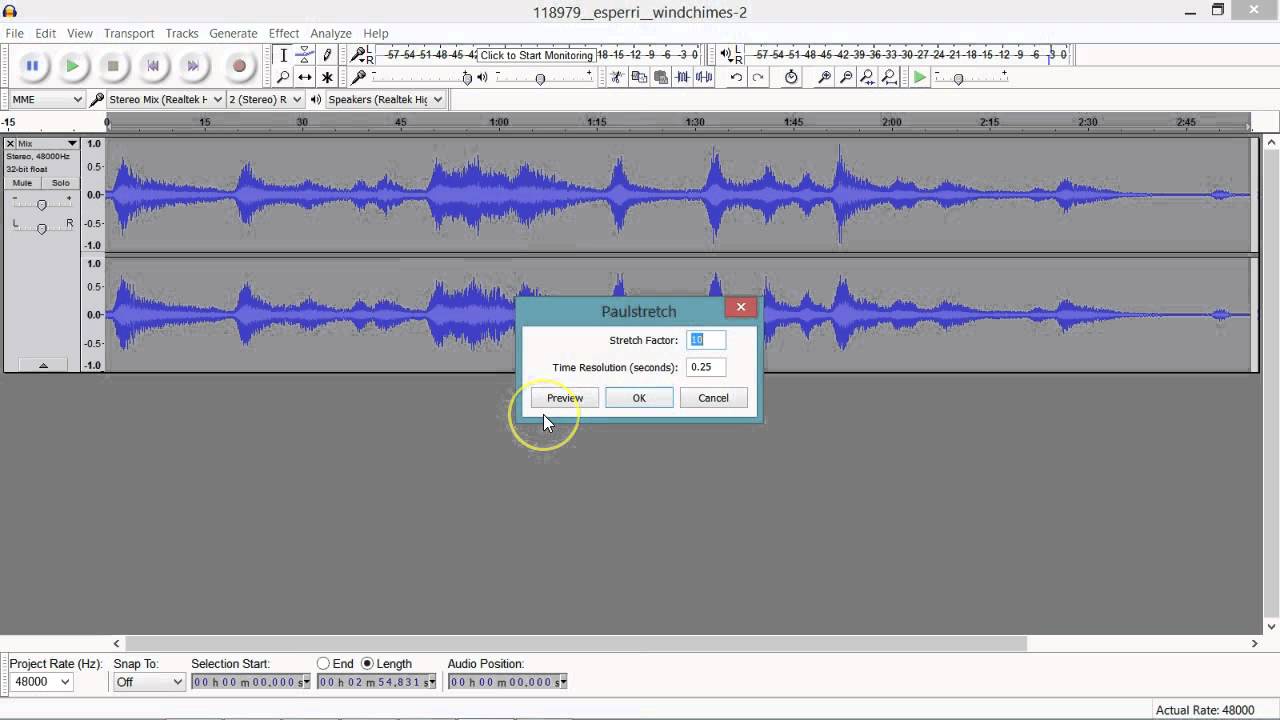The width and height of the screenshot is (1280, 720).
Task: Open the Edit menu
Action: pyautogui.click(x=45, y=33)
